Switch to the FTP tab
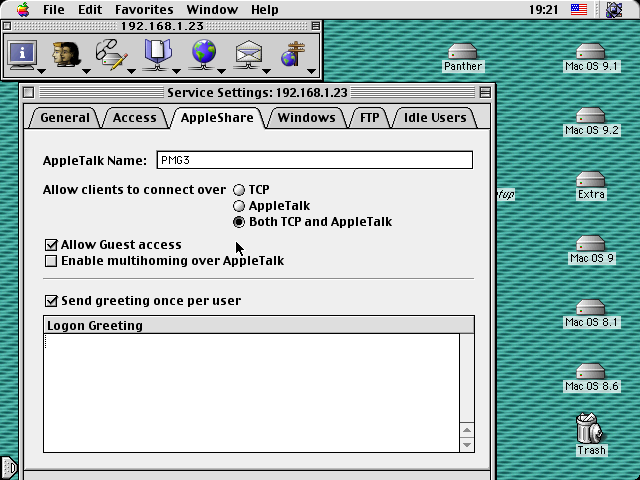This screenshot has height=480, width=640. tap(369, 118)
